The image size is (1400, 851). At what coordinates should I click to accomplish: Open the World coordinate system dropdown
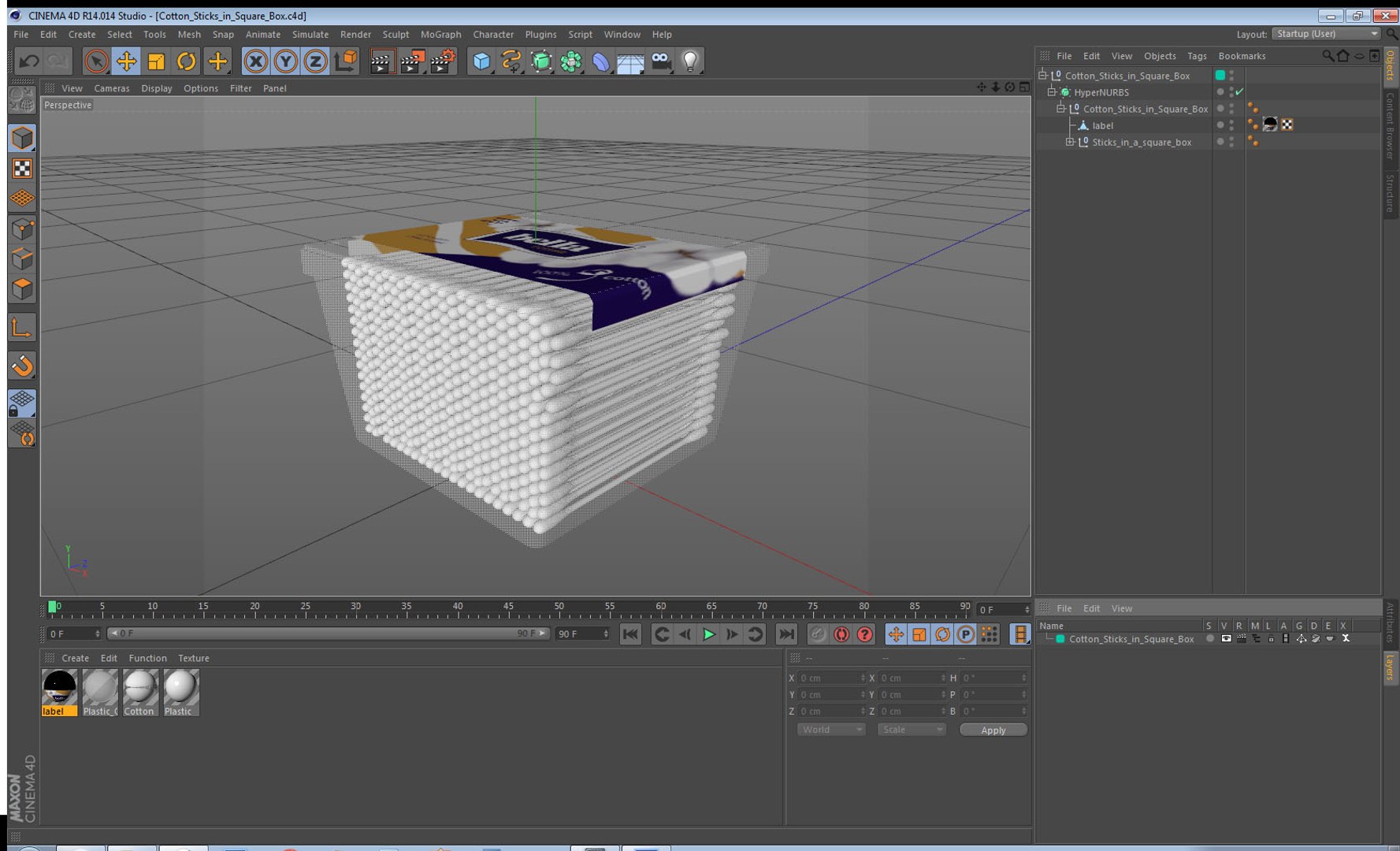(x=831, y=730)
